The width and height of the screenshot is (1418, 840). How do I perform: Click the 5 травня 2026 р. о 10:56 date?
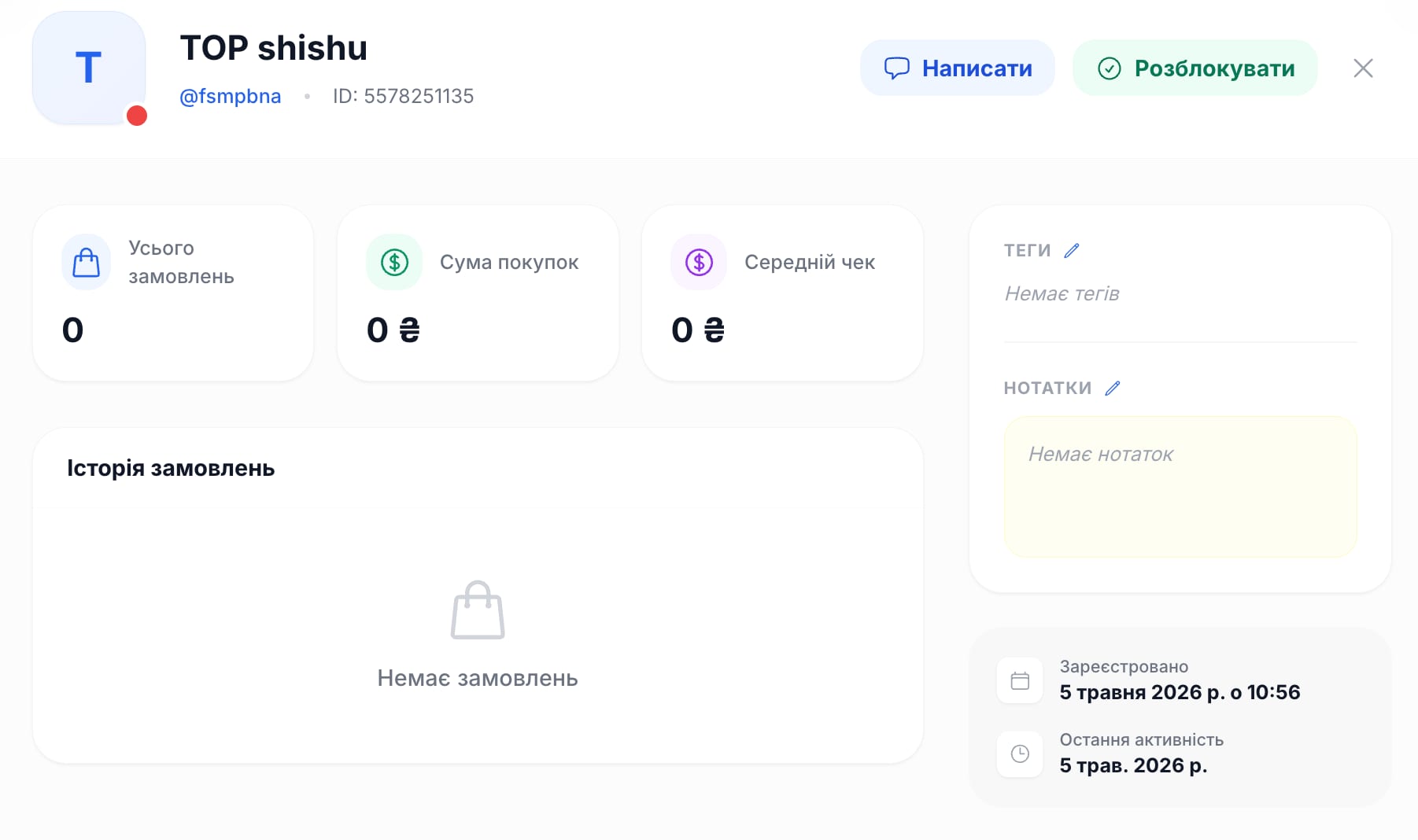1180,692
